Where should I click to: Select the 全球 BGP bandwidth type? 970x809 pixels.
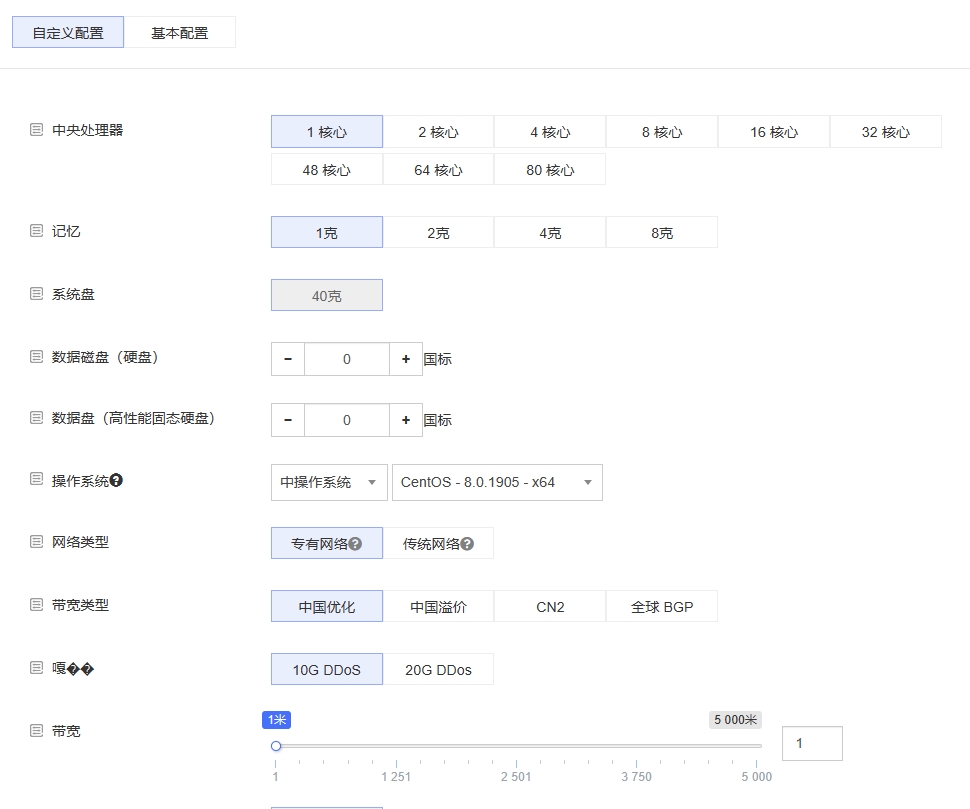[661, 605]
